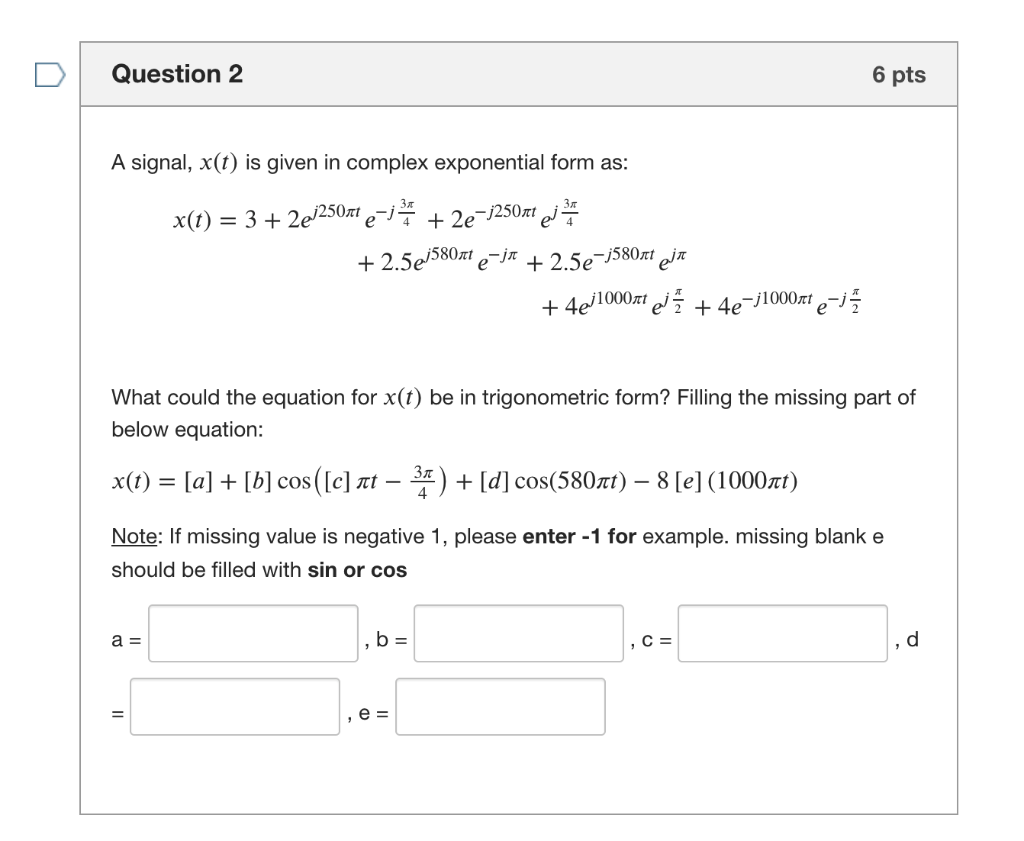Click the answer field for d
Screen dimensions: 1024x841
pyautogui.click(x=237, y=707)
